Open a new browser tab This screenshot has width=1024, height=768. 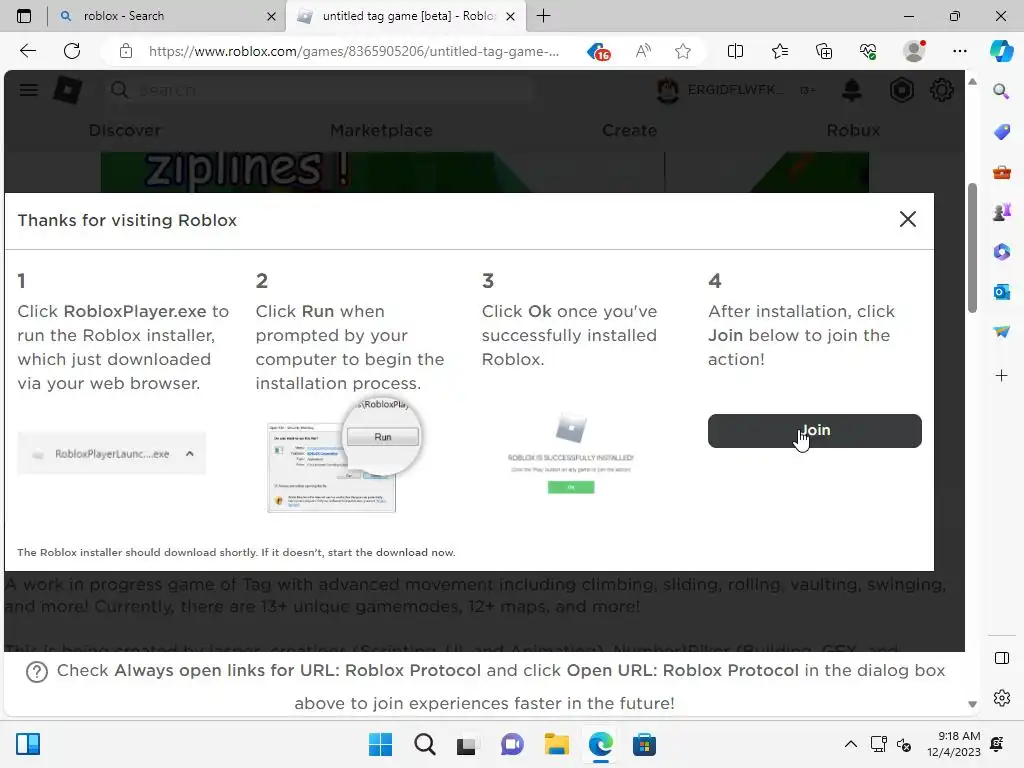pos(543,16)
